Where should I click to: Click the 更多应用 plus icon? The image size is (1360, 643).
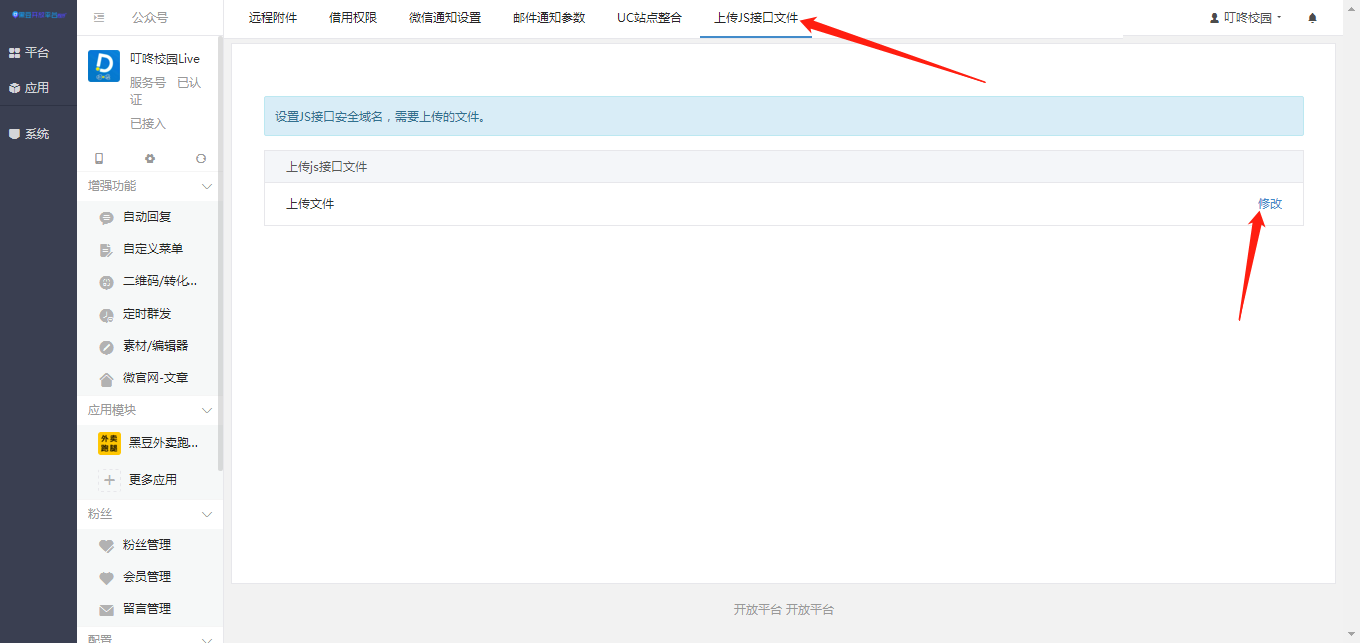(110, 480)
